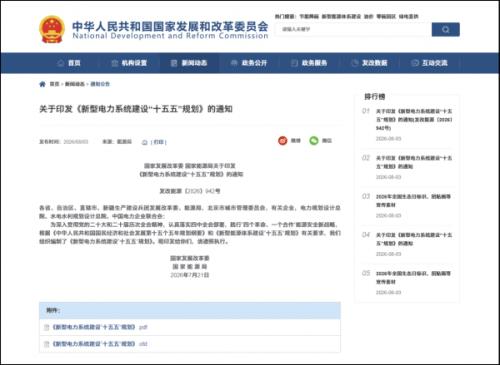Click the magnifier search button
Screen dimensions: 500x365
pyautogui.click(x=445, y=30)
